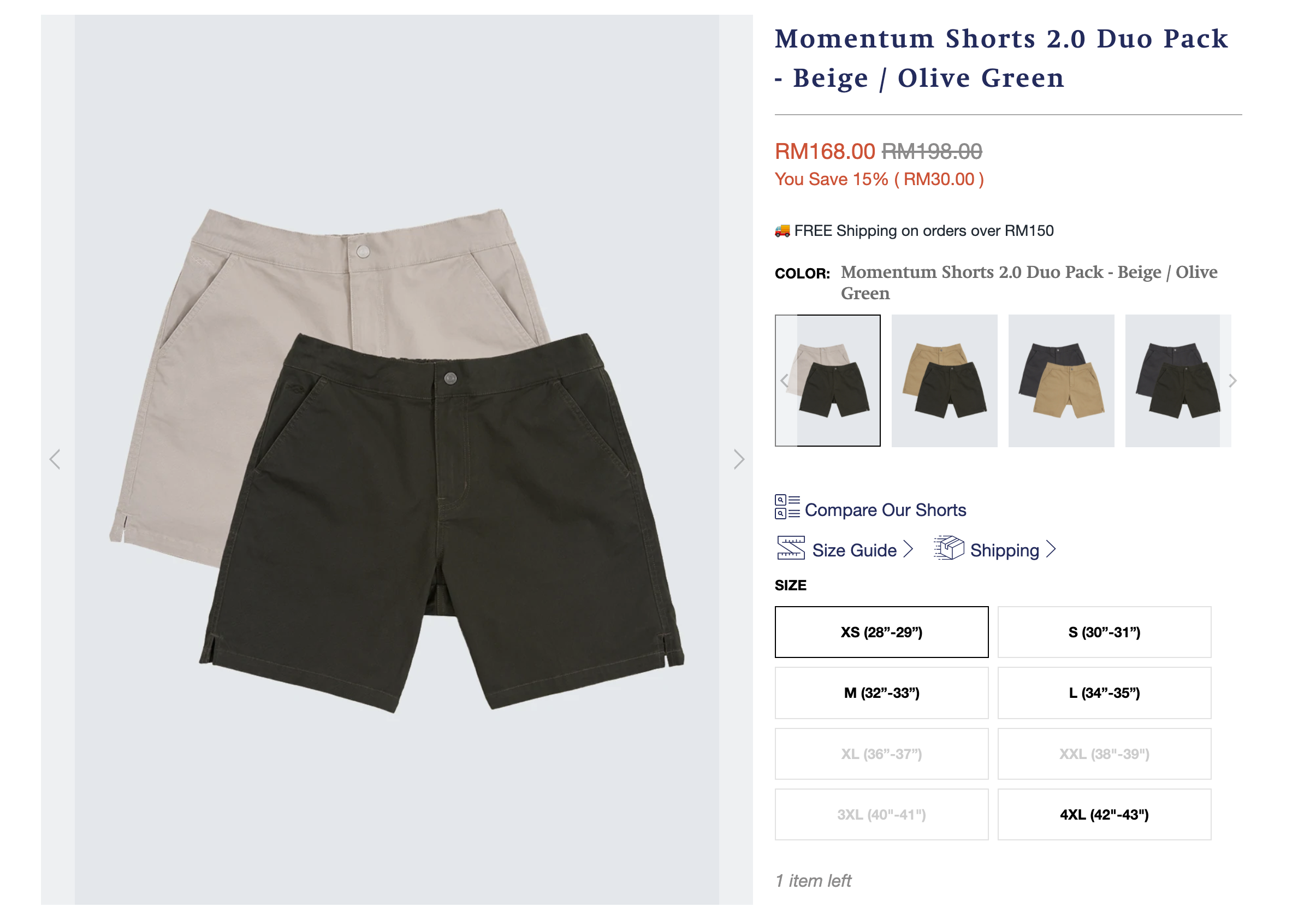Screen dimensions: 1316x913
Task: Click the Shipping box icon
Action: click(949, 548)
